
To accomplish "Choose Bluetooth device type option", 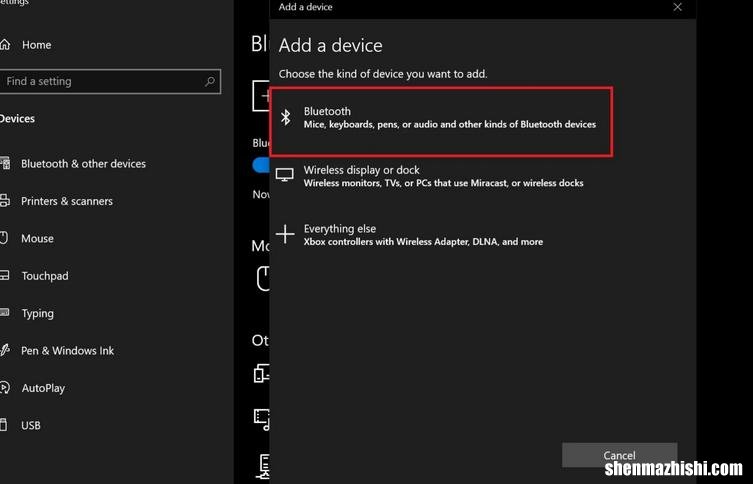I will point(441,121).
